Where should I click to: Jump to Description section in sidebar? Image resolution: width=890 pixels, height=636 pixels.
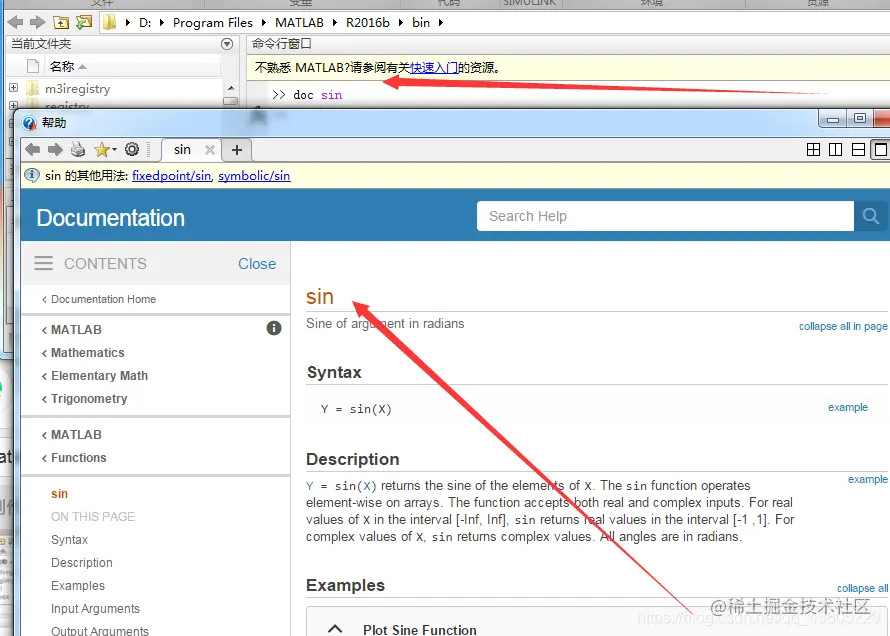(x=82, y=563)
